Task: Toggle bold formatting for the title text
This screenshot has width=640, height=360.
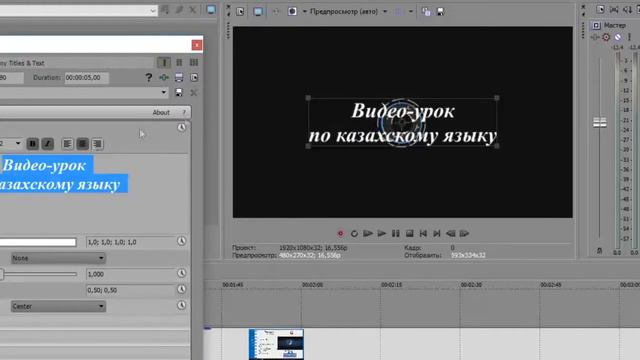Action: click(33, 144)
